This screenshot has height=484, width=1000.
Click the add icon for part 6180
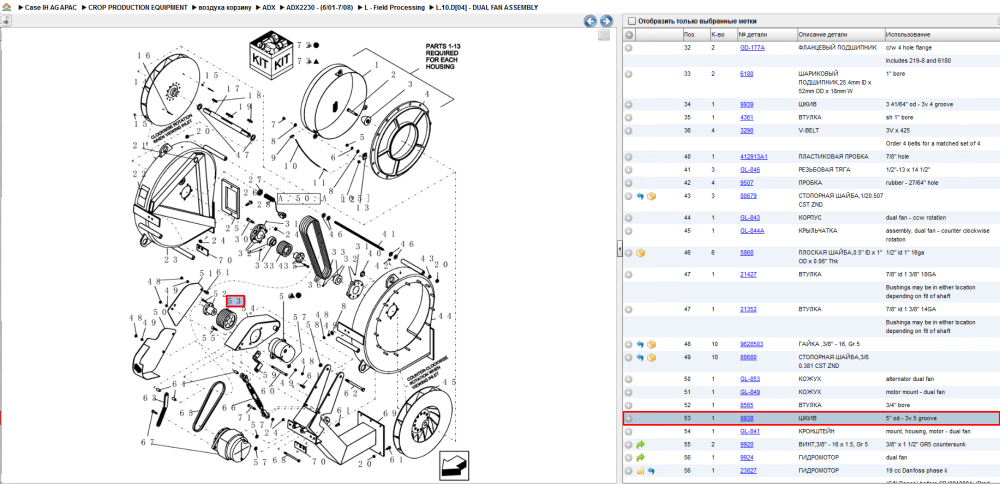click(x=629, y=74)
